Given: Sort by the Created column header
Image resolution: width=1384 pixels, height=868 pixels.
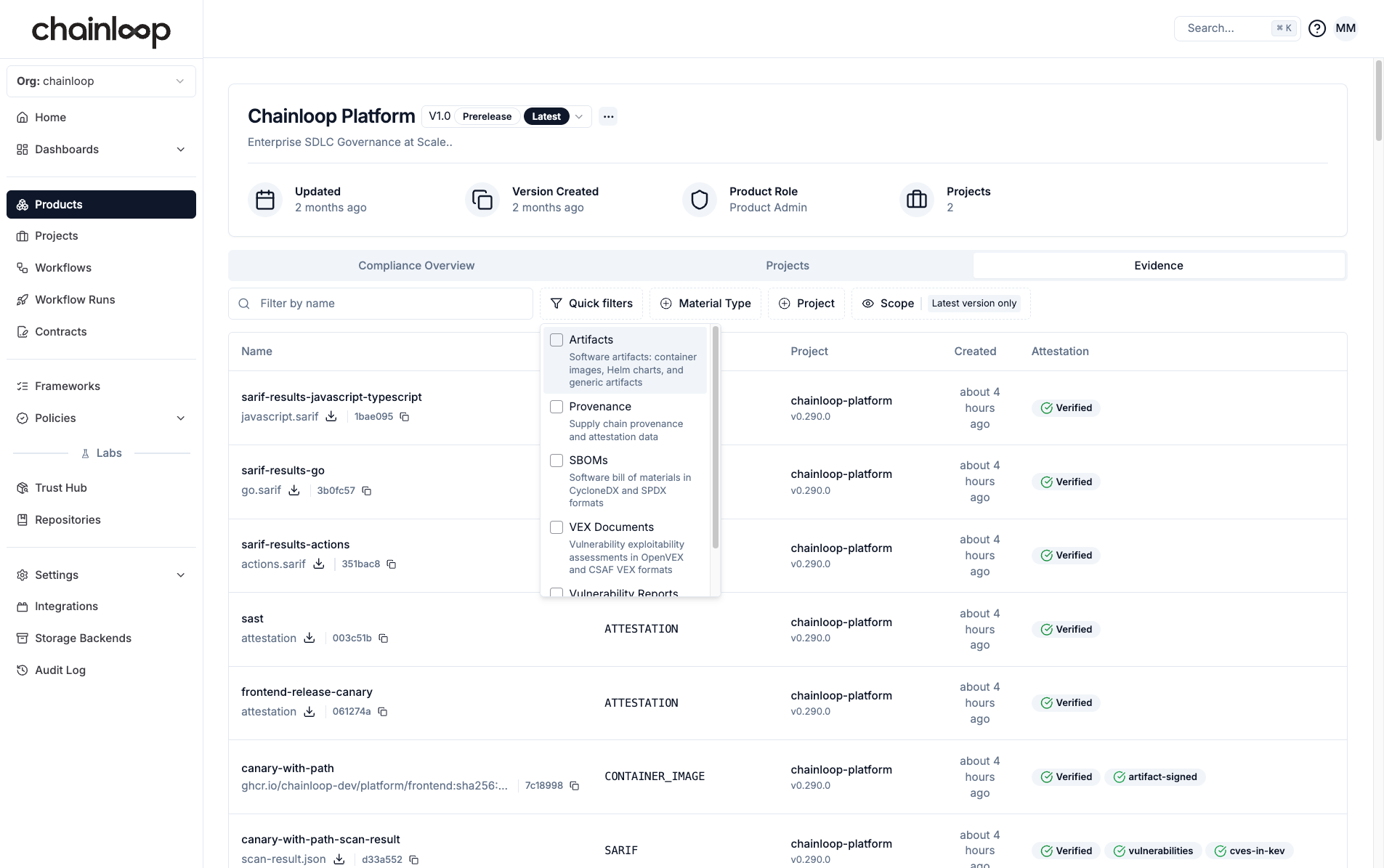Looking at the screenshot, I should point(975,352).
